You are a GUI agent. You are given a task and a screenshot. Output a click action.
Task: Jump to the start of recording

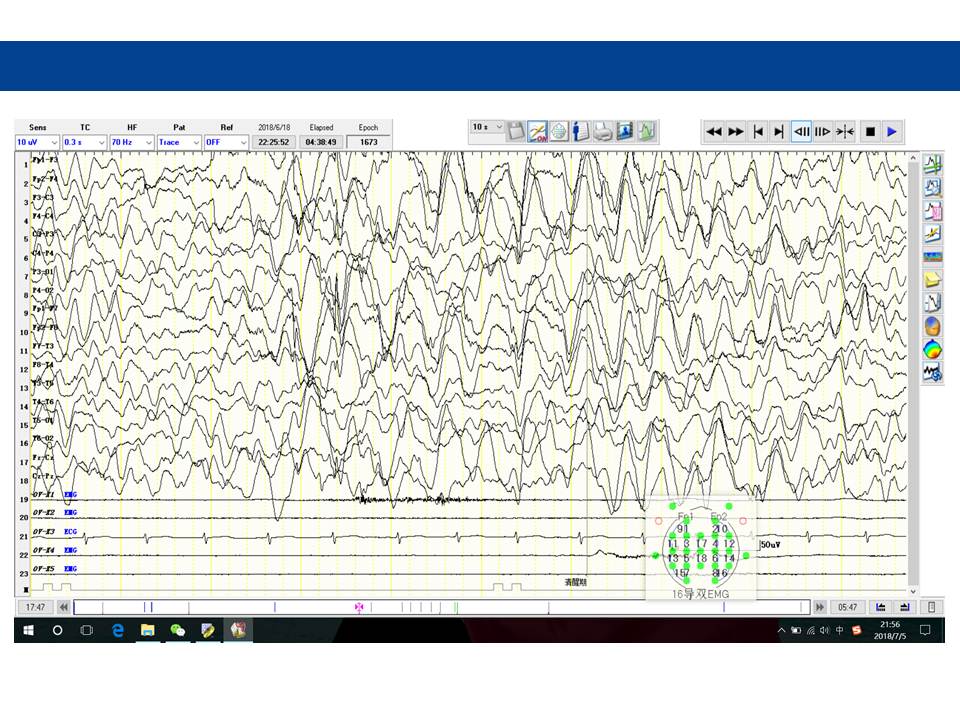[758, 132]
